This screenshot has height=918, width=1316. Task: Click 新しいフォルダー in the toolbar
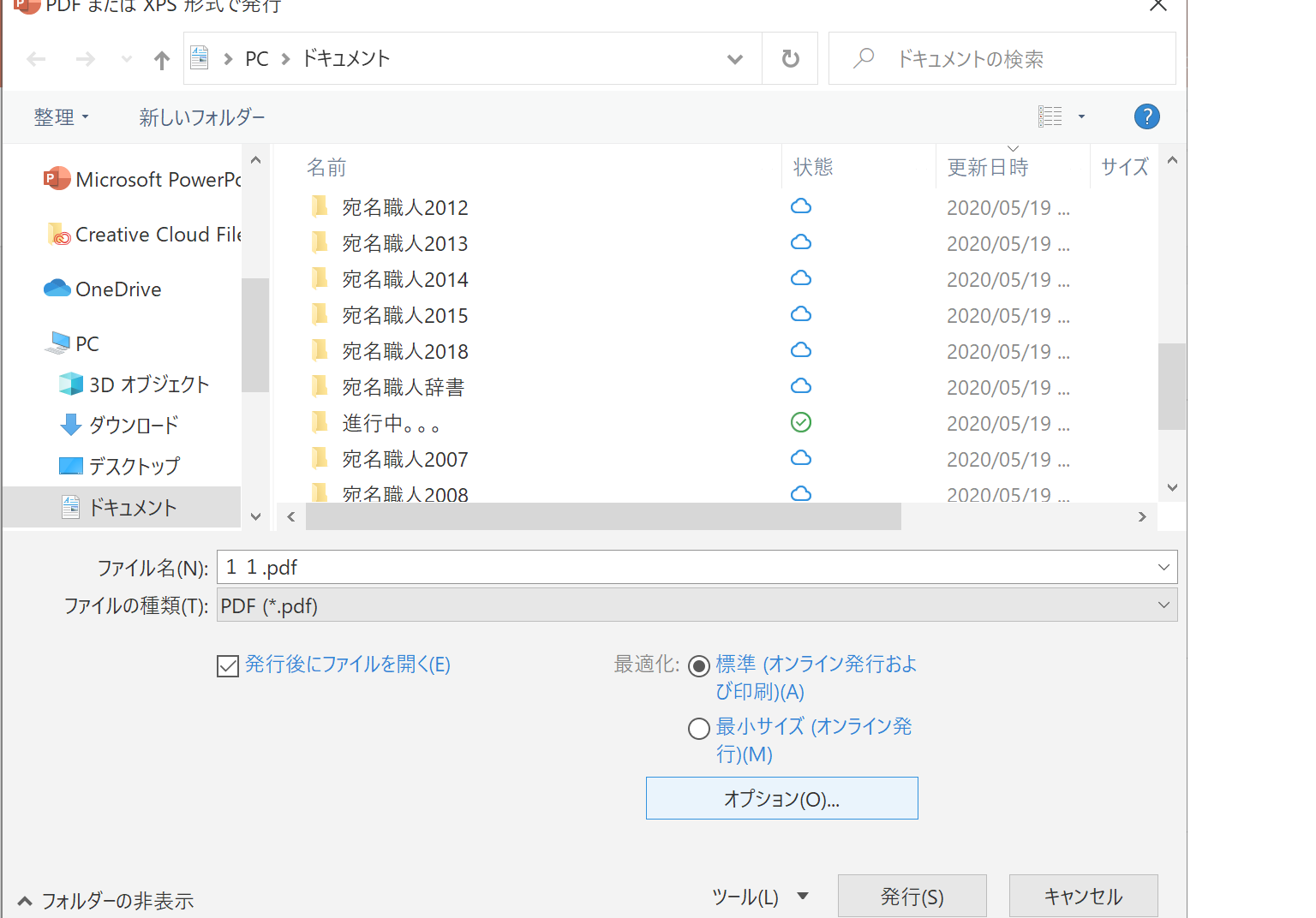202,117
